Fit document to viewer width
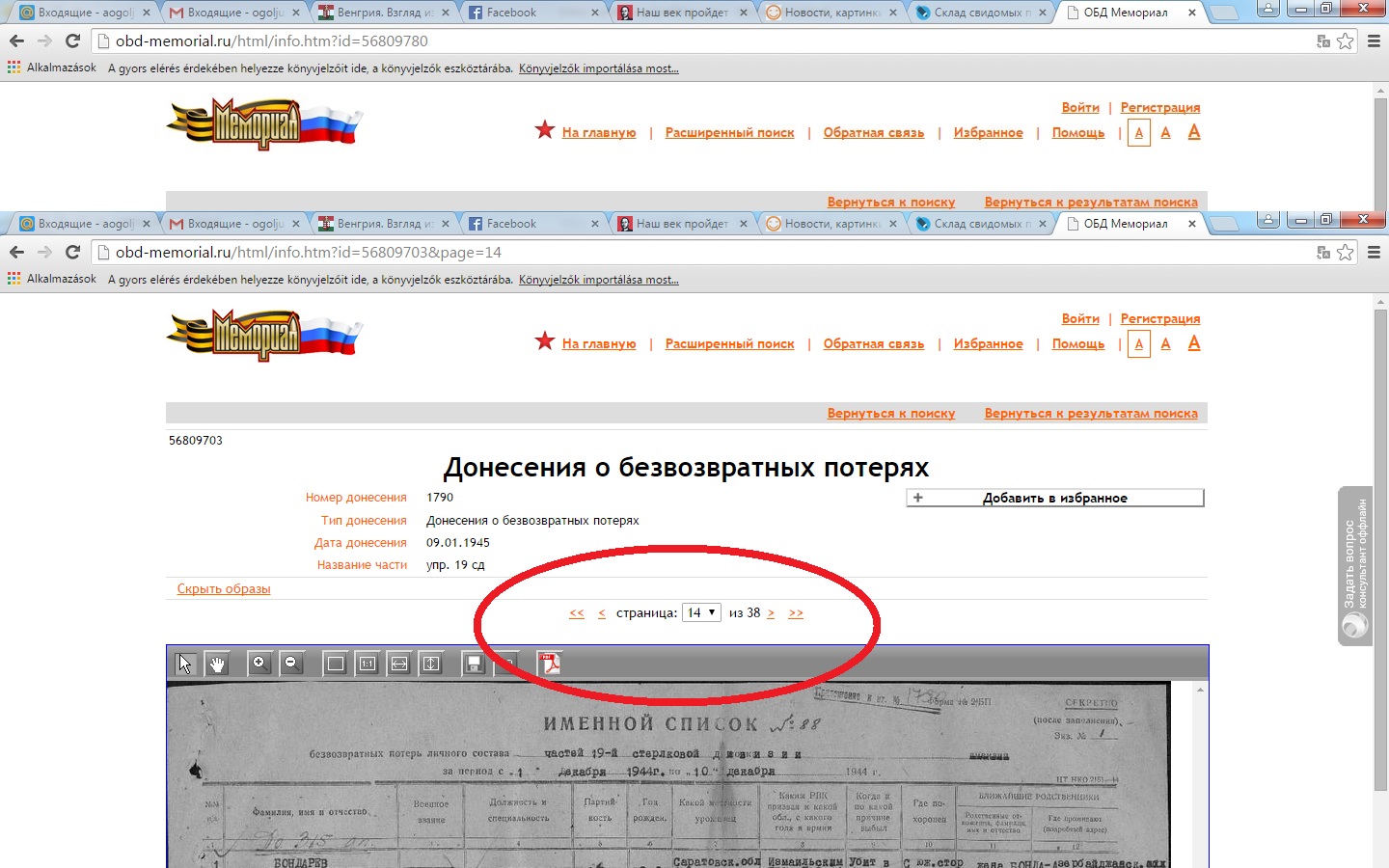The width and height of the screenshot is (1389, 868). pos(399,664)
